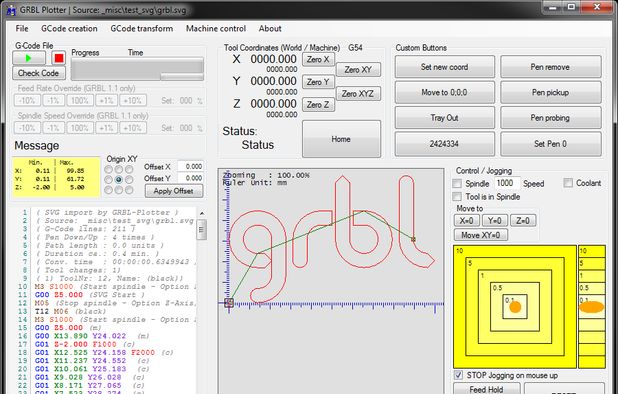Open the GCode transform menu

click(x=141, y=28)
